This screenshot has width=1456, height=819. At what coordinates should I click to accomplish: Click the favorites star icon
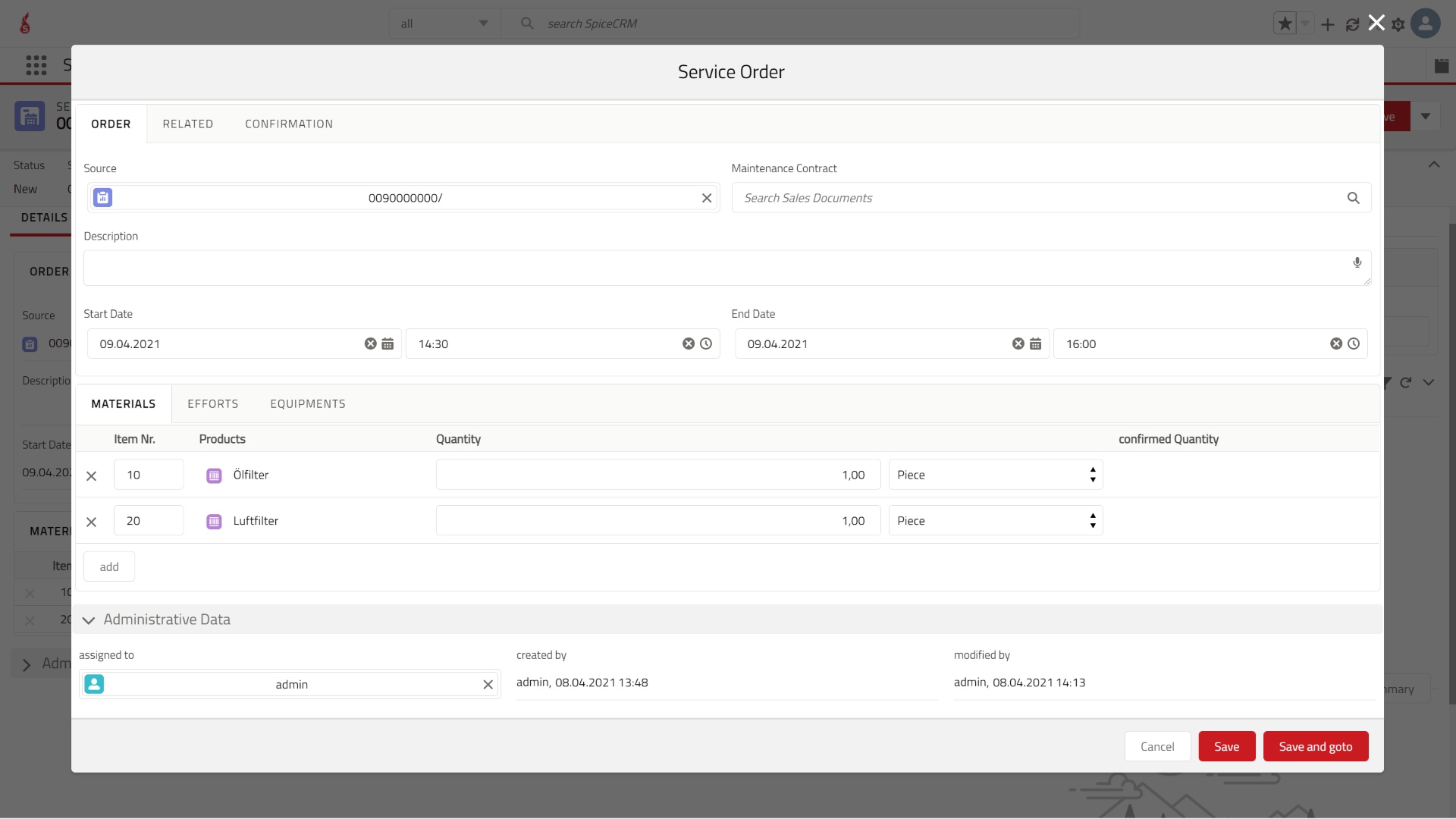1285,24
